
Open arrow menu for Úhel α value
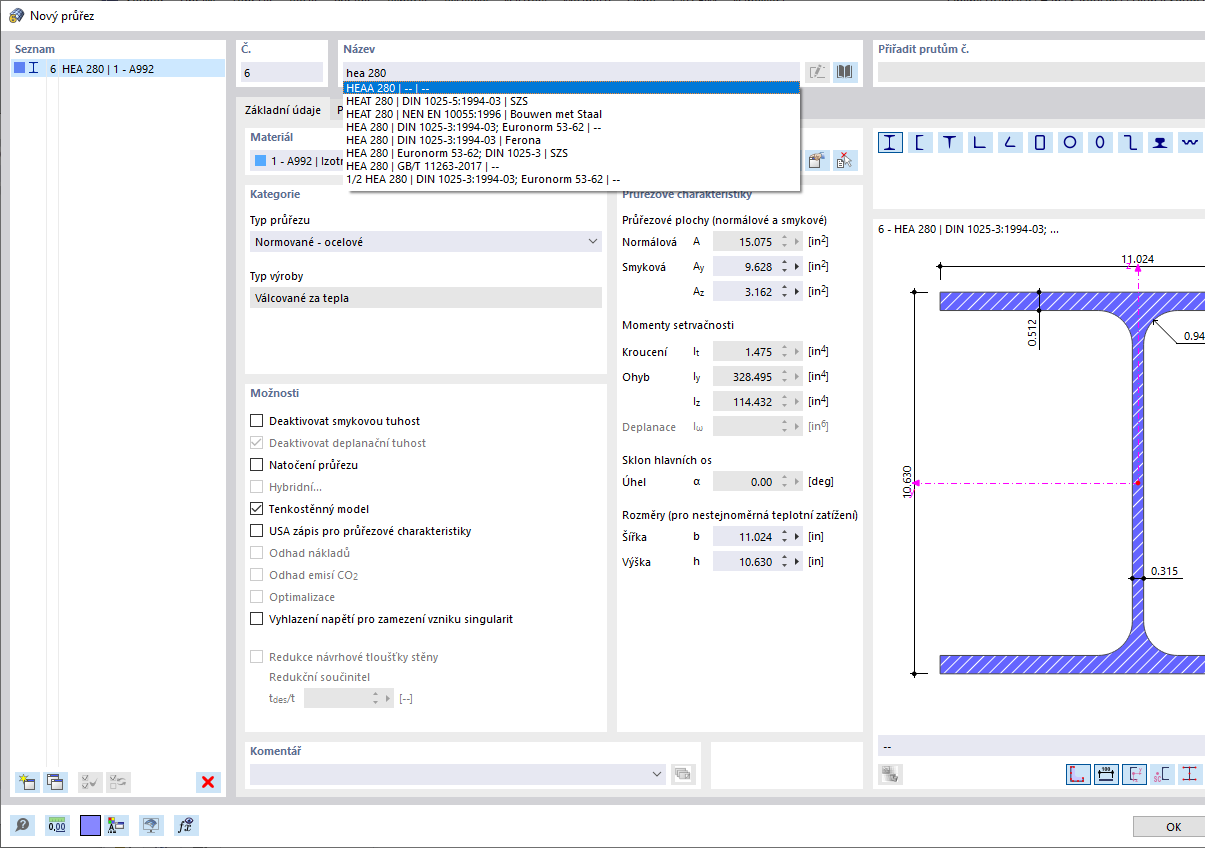coord(797,482)
